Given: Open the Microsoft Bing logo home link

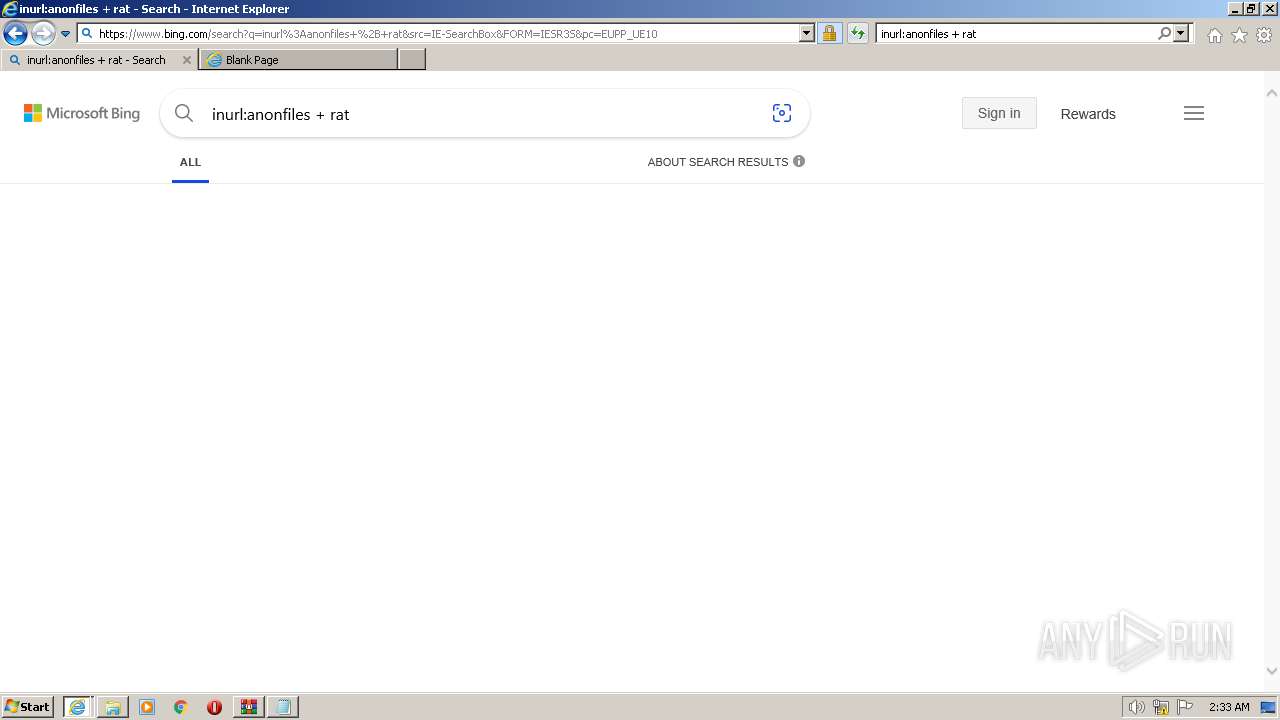Looking at the screenshot, I should 82,114.
